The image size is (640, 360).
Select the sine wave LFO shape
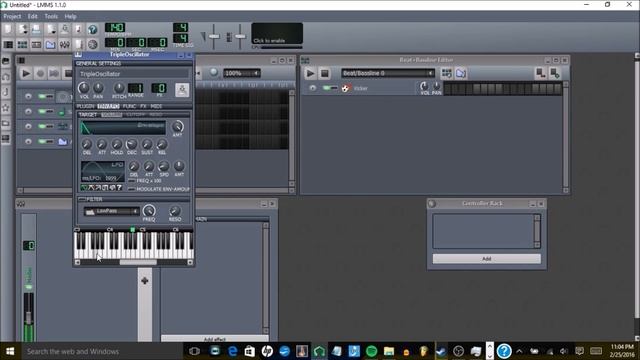[x=84, y=188]
